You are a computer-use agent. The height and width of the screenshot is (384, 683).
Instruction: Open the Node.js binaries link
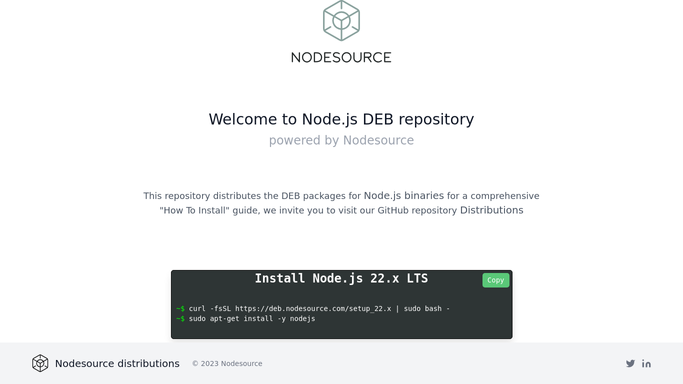pos(404,195)
